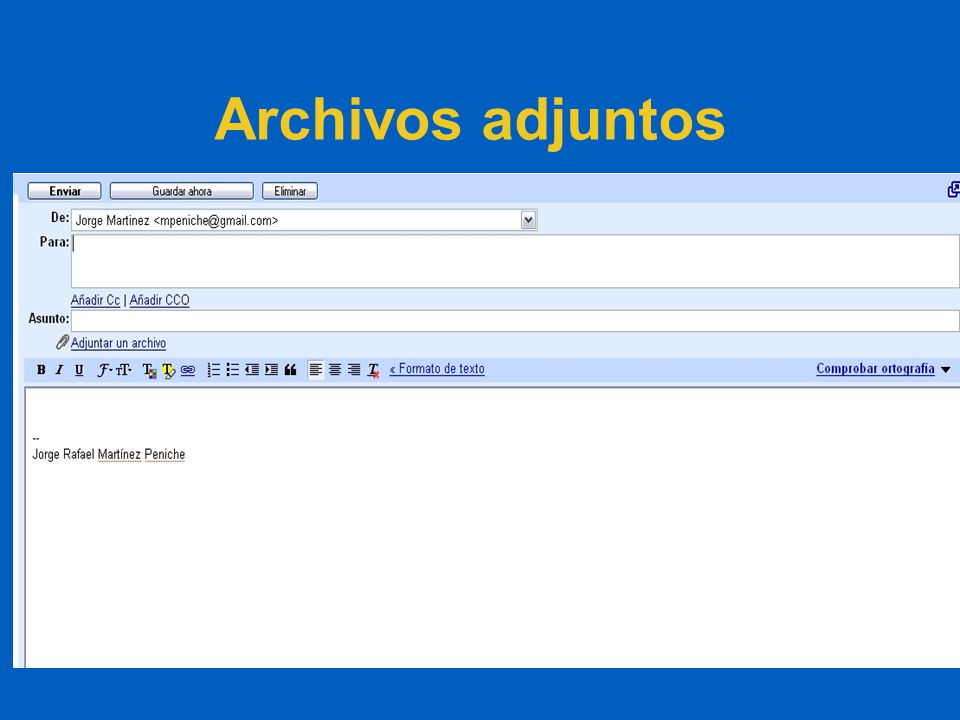This screenshot has height=720, width=960.
Task: Open the highlight color picker
Action: [x=168, y=370]
